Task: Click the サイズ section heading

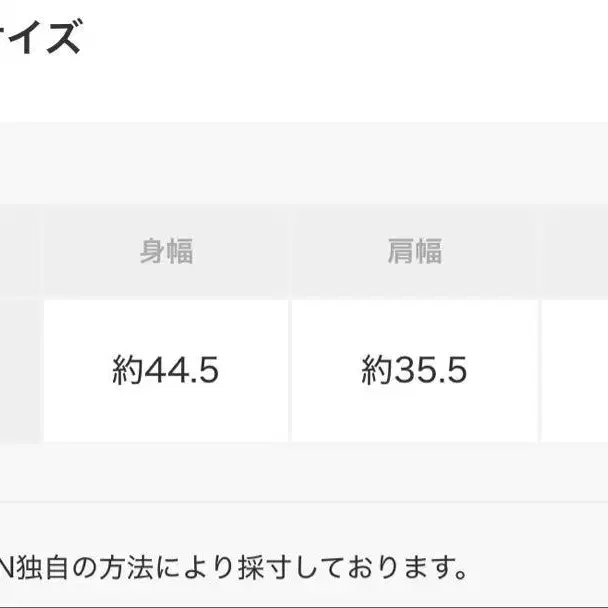Action: [39, 37]
